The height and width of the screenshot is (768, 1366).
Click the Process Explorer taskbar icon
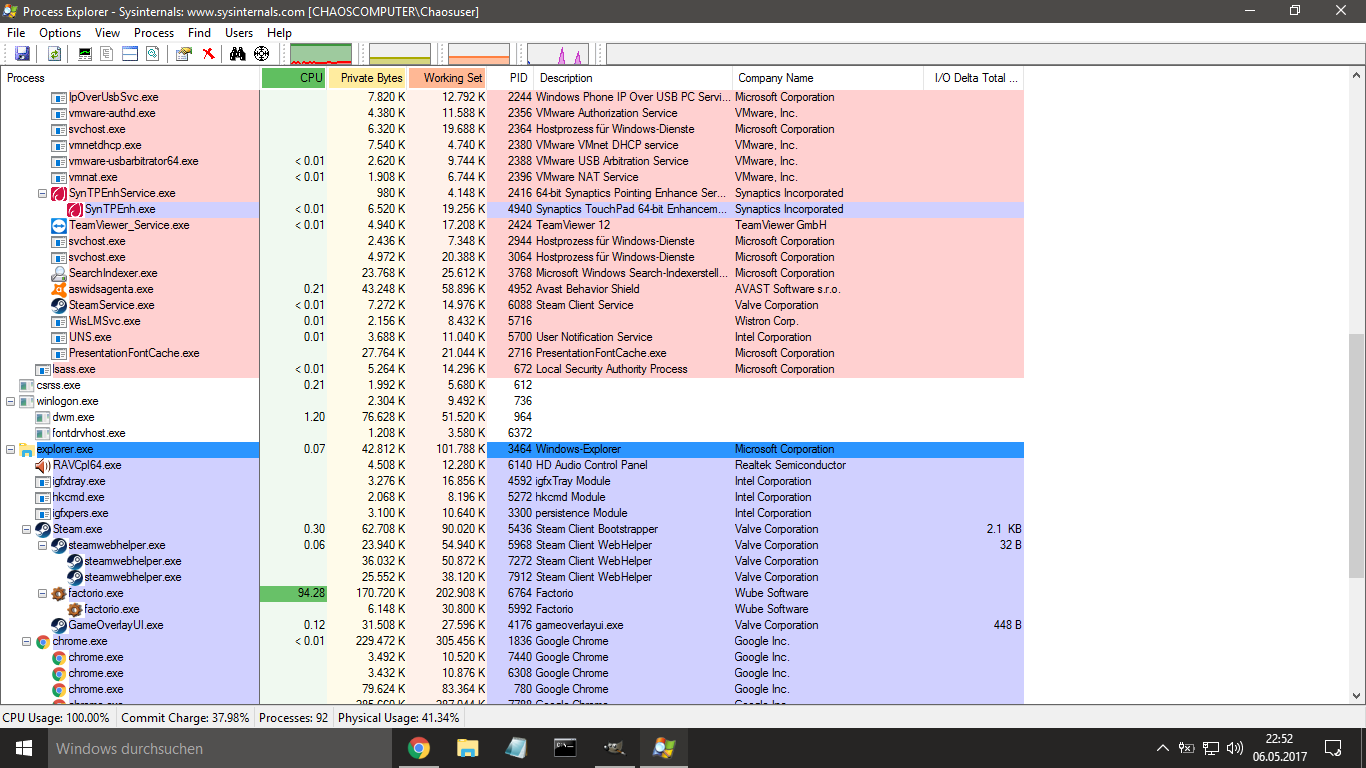tap(663, 748)
